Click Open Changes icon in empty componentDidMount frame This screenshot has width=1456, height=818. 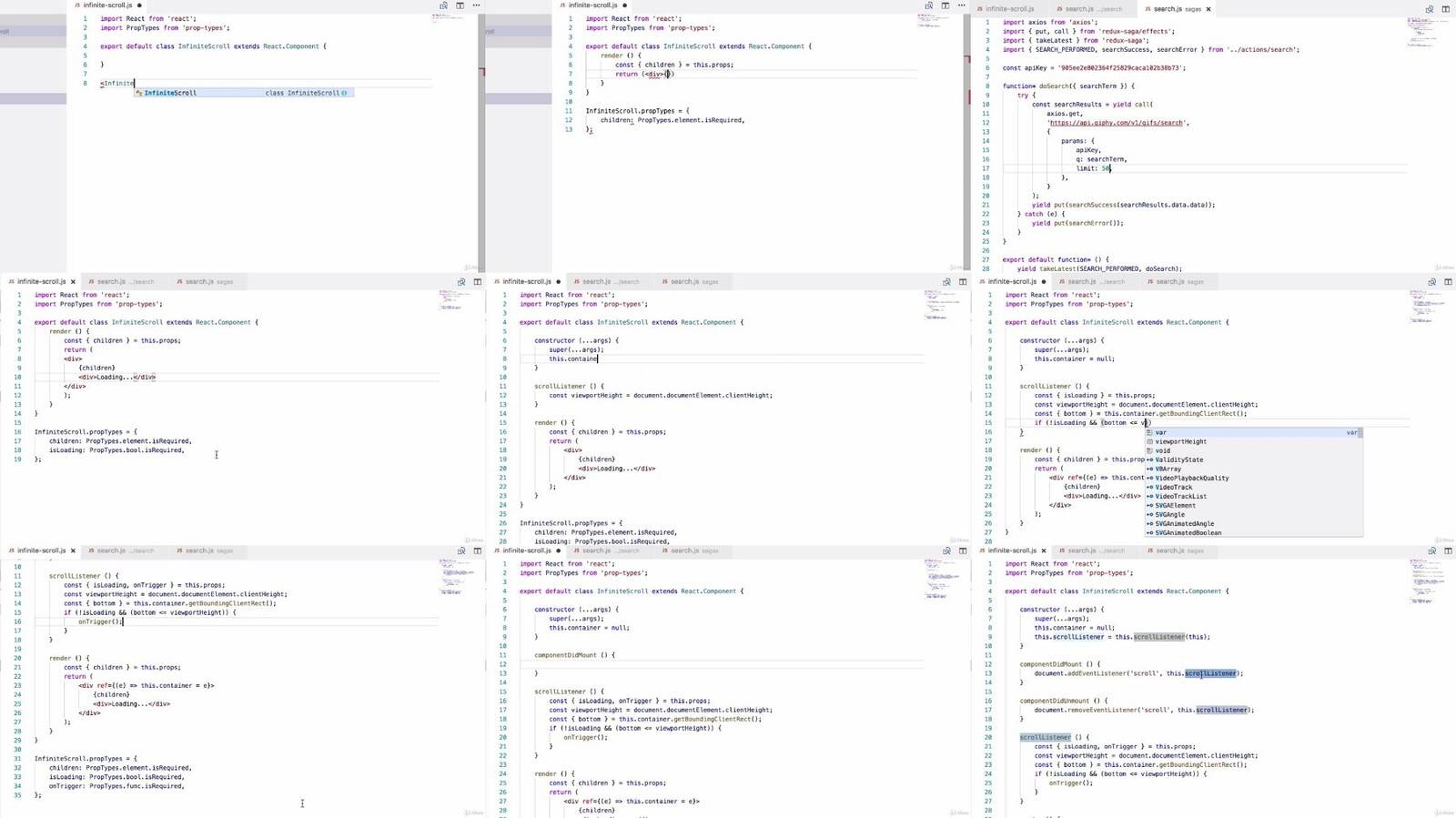pos(946,550)
